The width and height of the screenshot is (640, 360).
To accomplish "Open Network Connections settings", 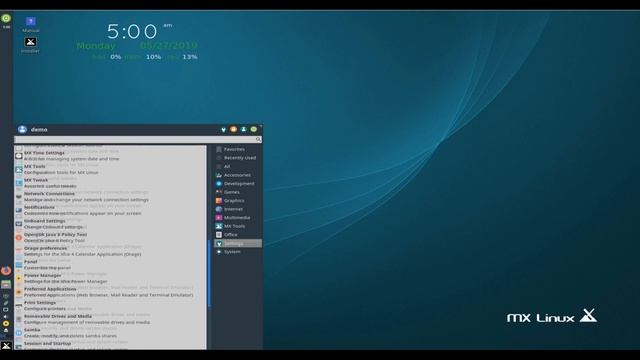I will (110, 197).
